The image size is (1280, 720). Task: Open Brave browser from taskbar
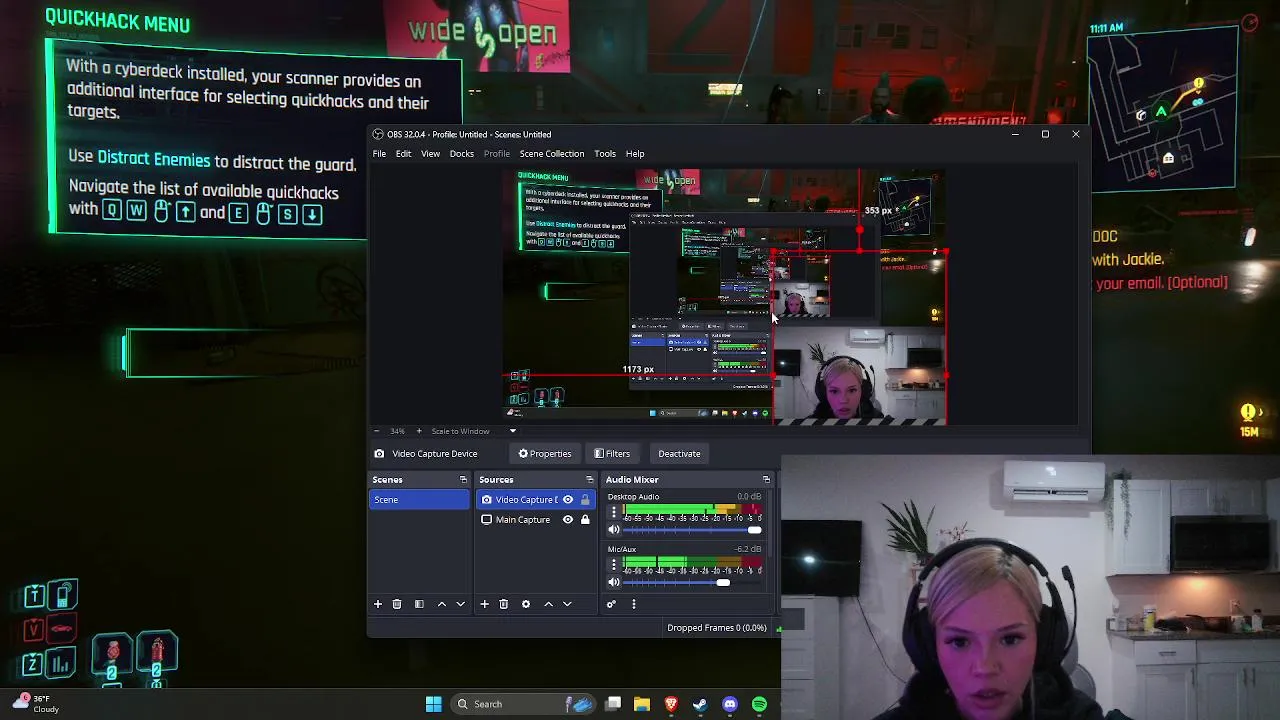click(671, 704)
